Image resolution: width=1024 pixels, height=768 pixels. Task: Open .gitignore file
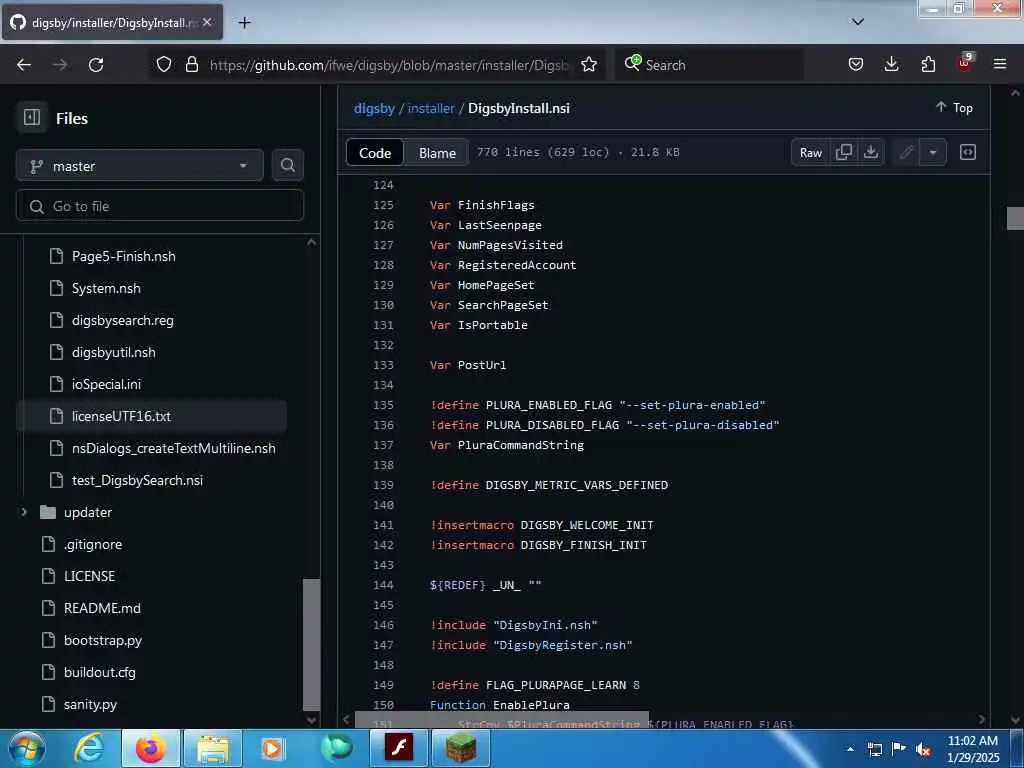(x=93, y=544)
